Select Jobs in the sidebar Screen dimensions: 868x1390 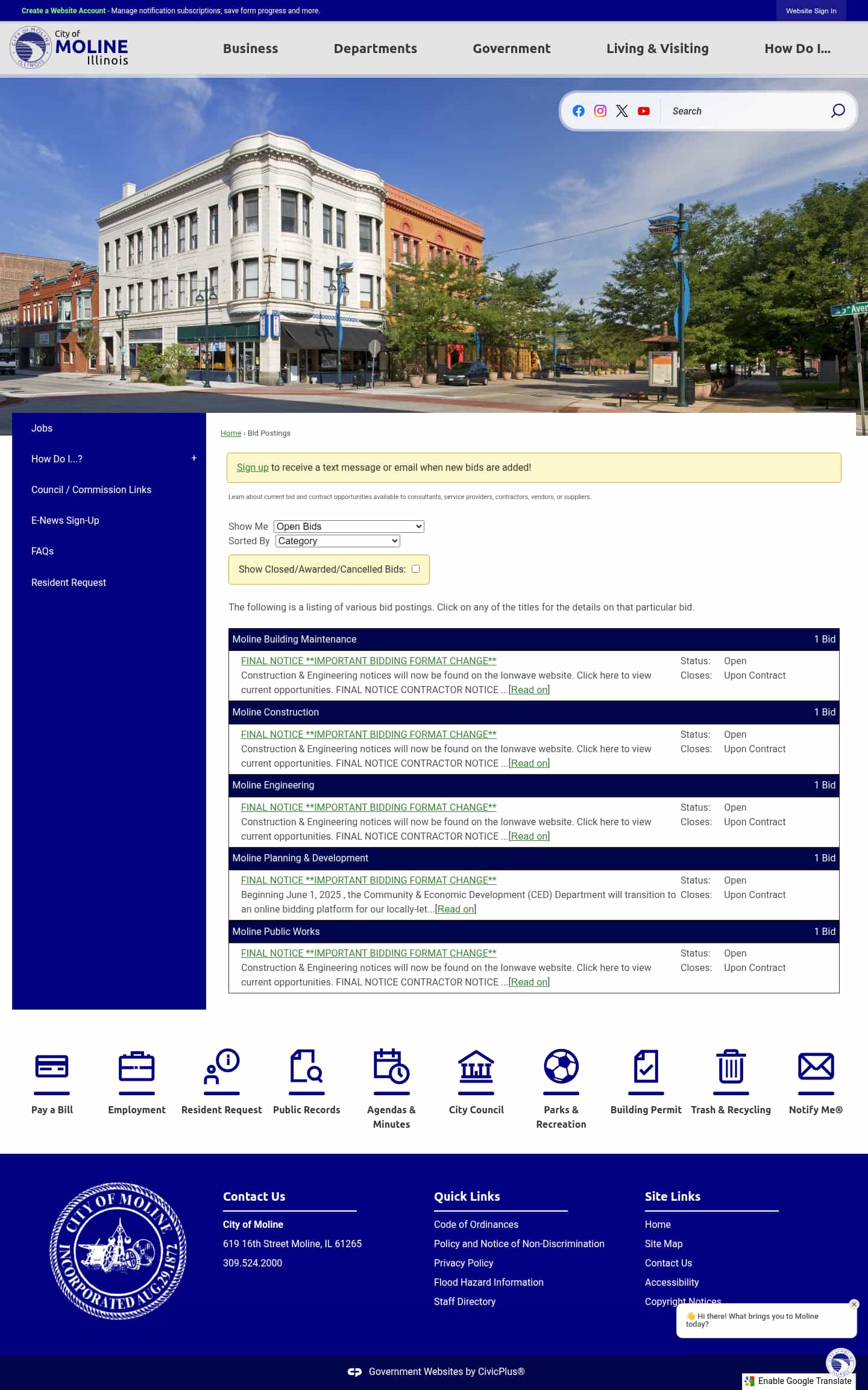click(42, 428)
